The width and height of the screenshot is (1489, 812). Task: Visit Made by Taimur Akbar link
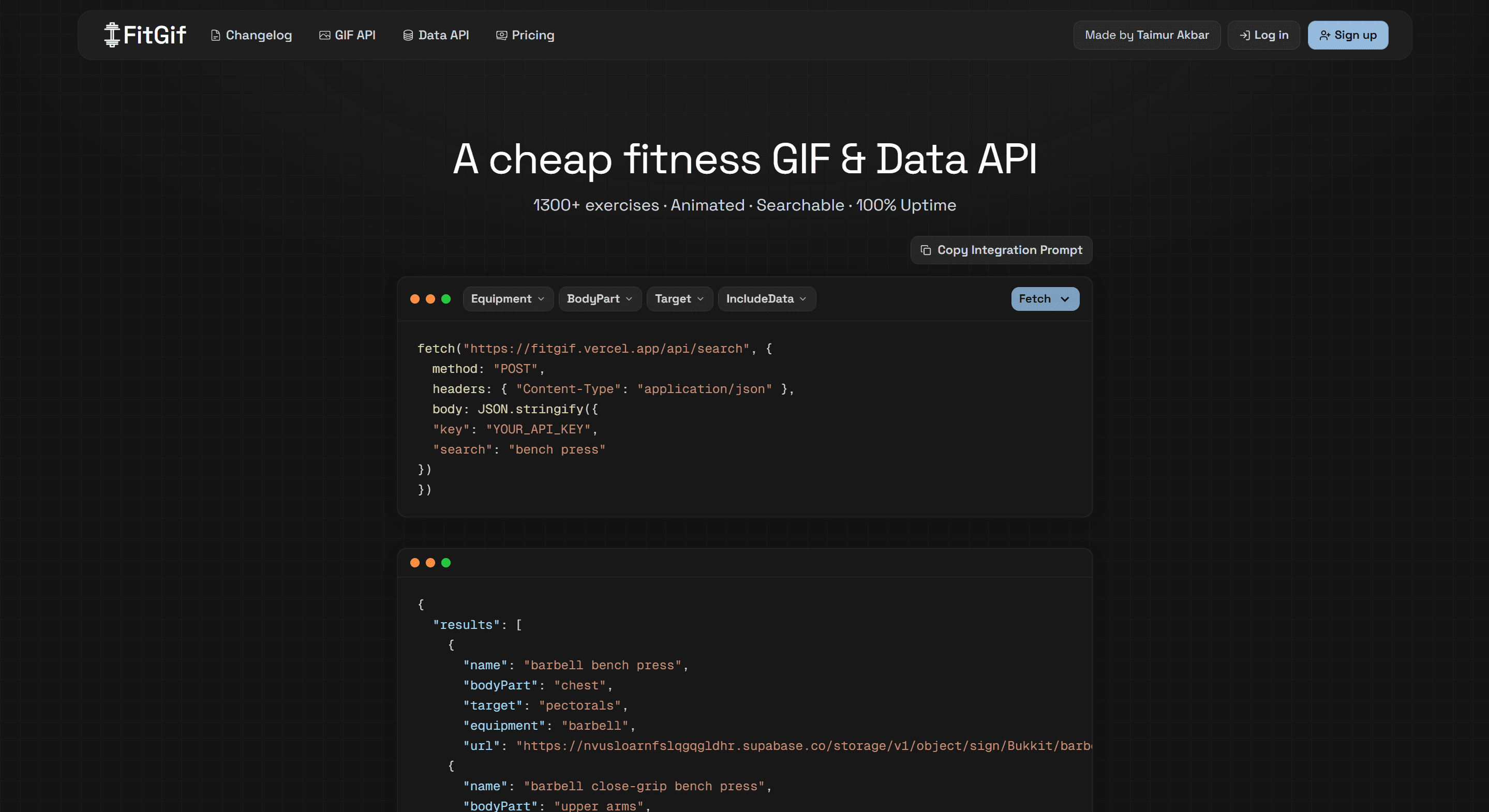(x=1147, y=35)
